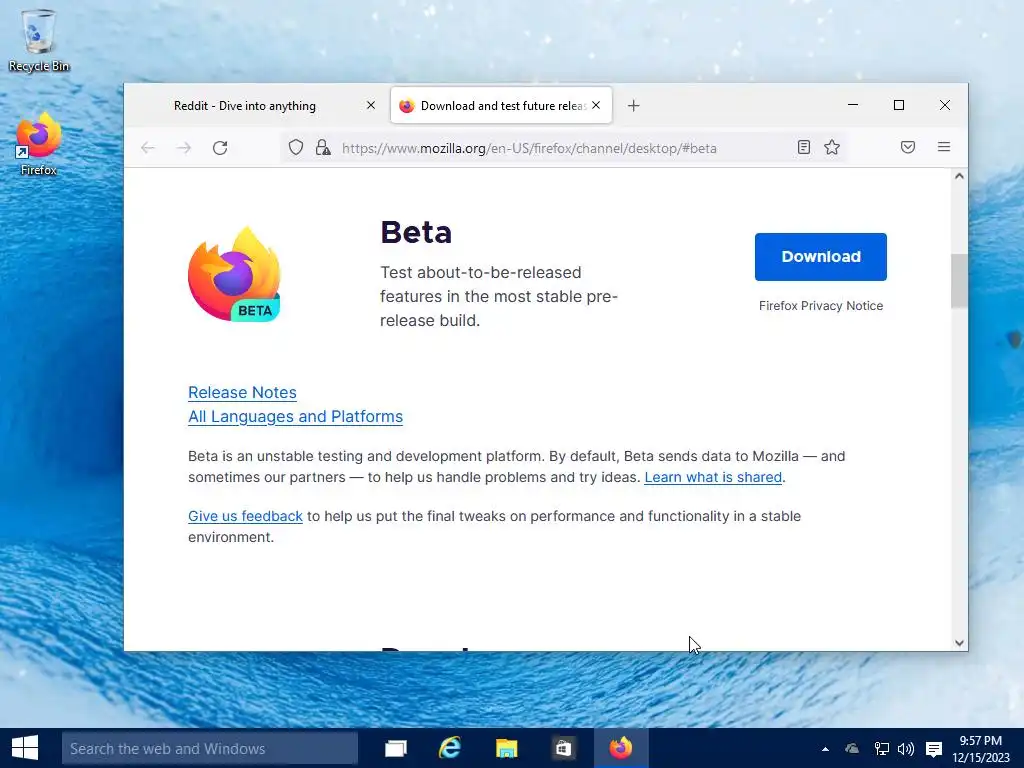Follow the Learn what is shared link
Screen dimensions: 1024x768
[x=713, y=477]
